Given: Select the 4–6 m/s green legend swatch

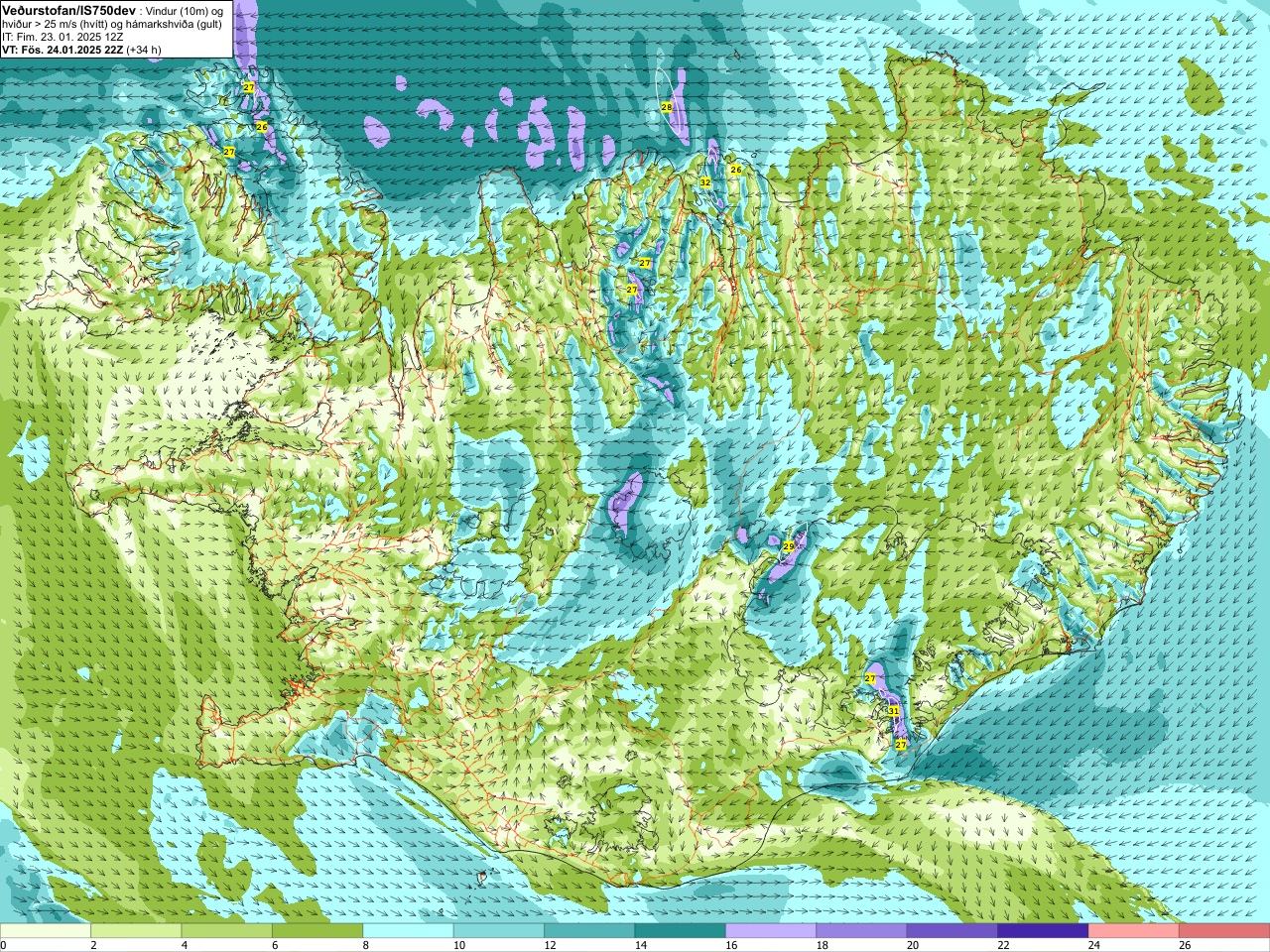Looking at the screenshot, I should 227,932.
